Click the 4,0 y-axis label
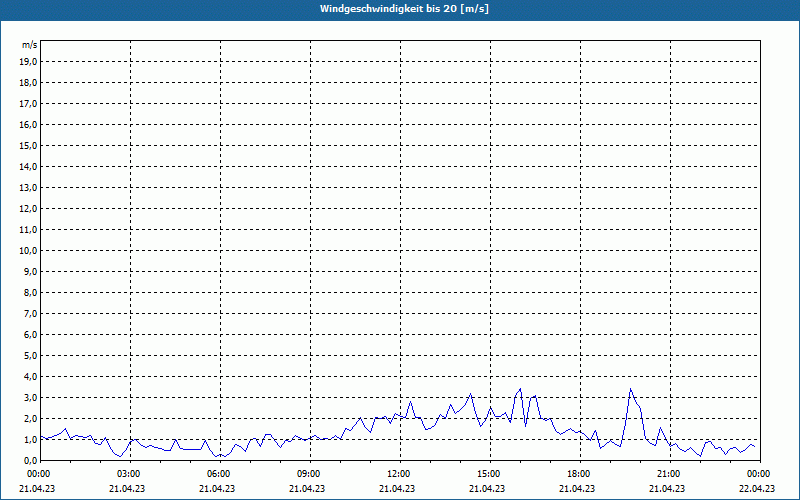800x500 pixels. click(x=30, y=376)
